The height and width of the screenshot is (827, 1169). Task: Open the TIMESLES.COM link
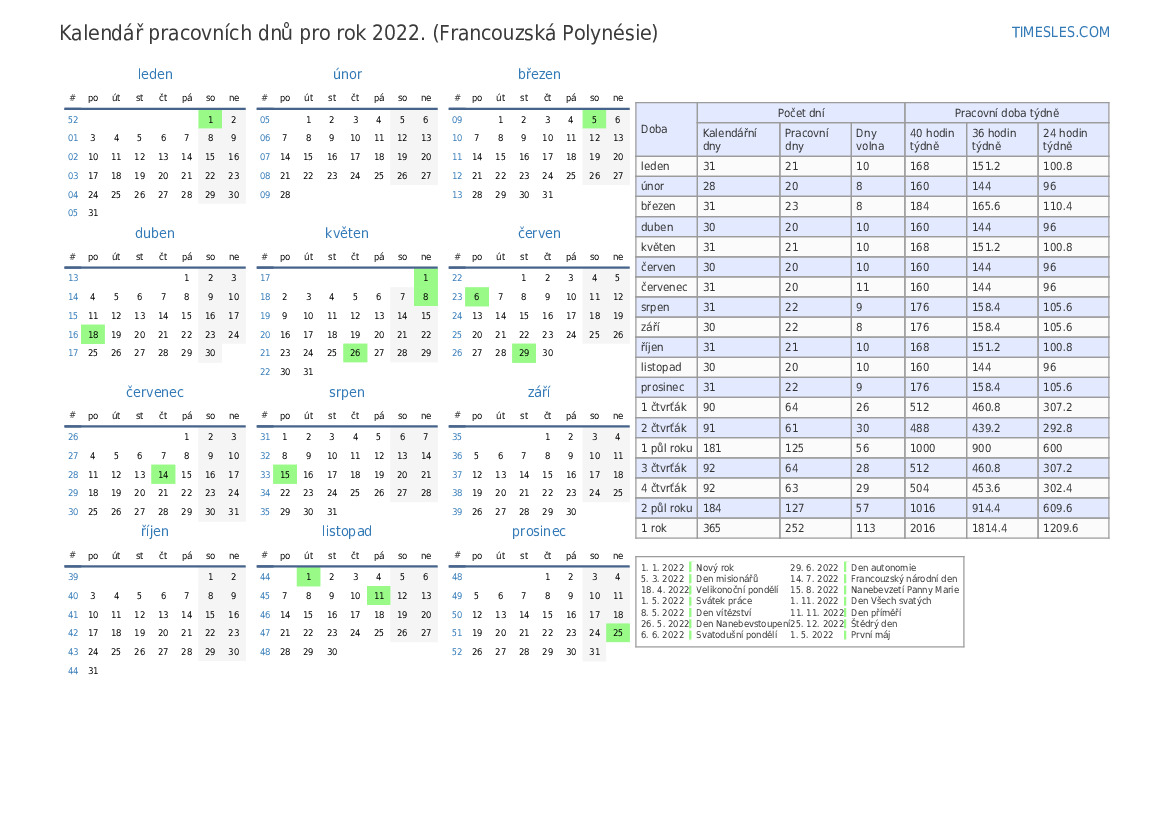(1060, 32)
